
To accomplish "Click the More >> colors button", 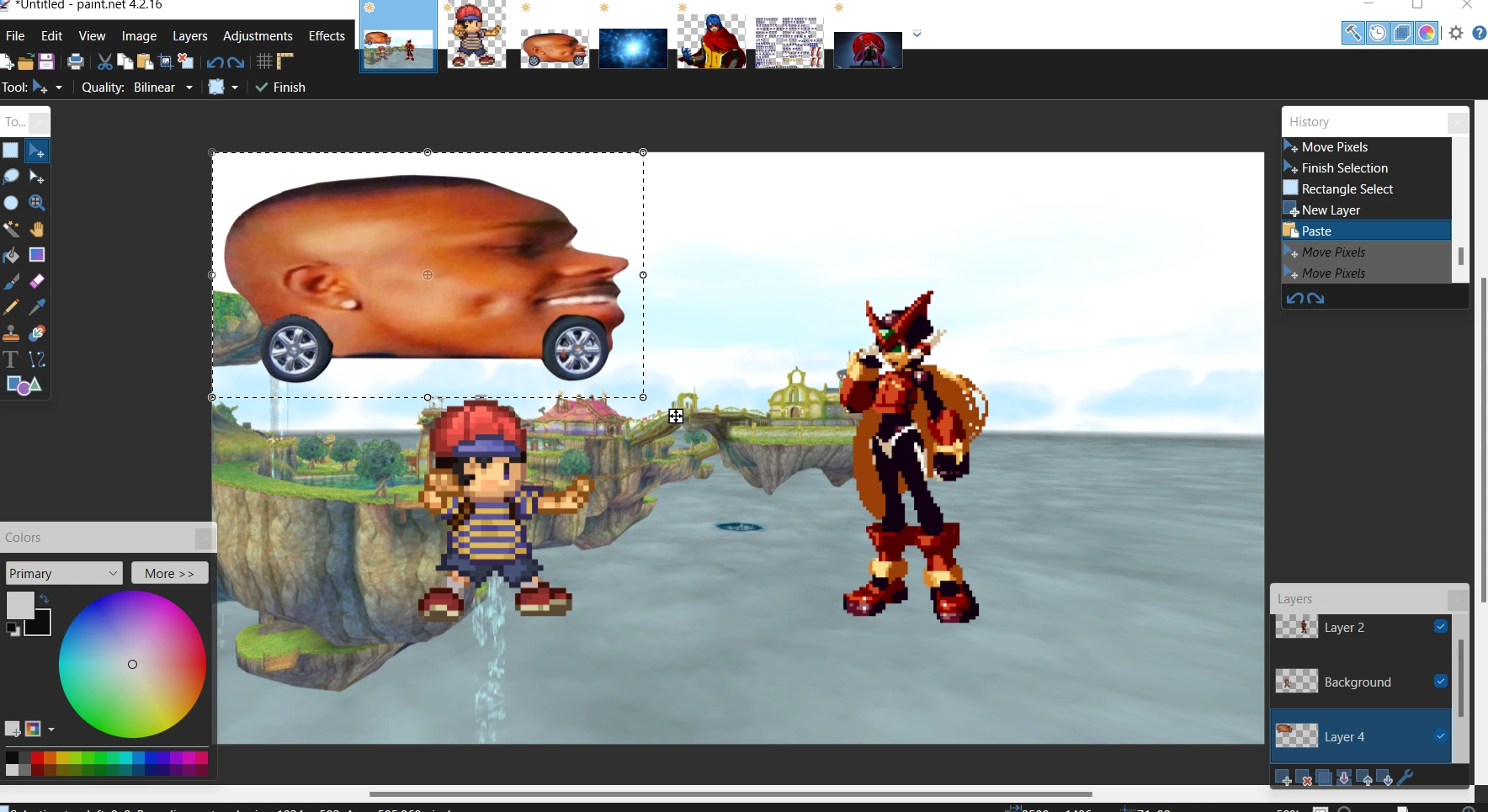I will coord(170,573).
